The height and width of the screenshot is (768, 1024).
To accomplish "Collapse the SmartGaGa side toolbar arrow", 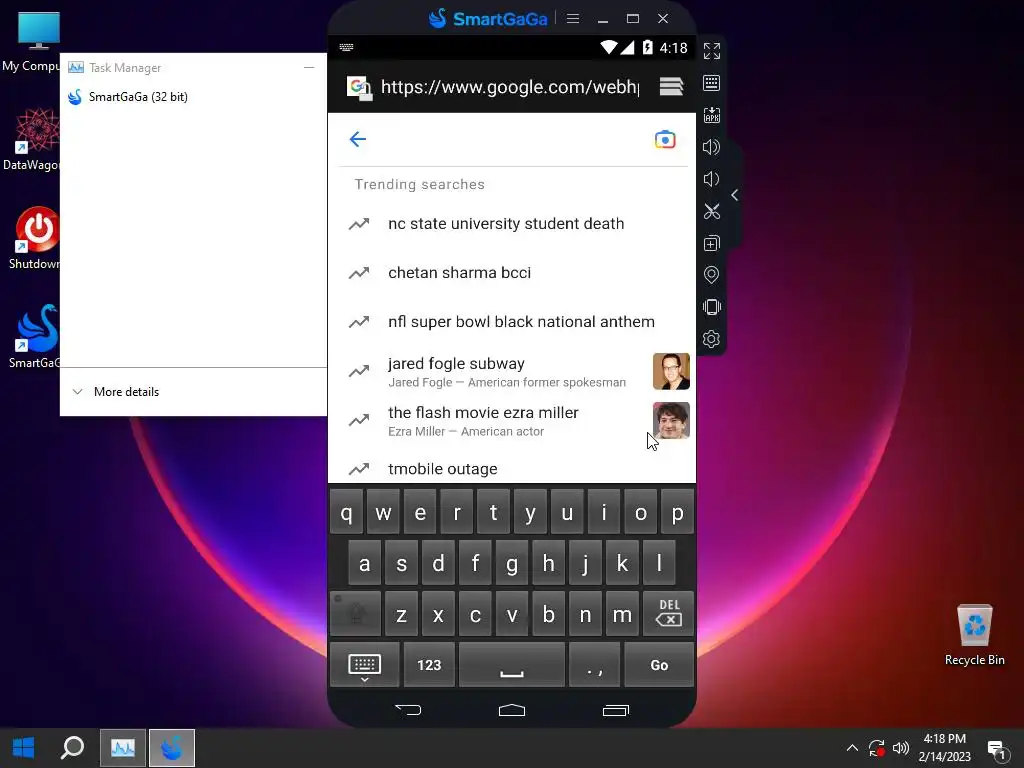I will tap(735, 195).
